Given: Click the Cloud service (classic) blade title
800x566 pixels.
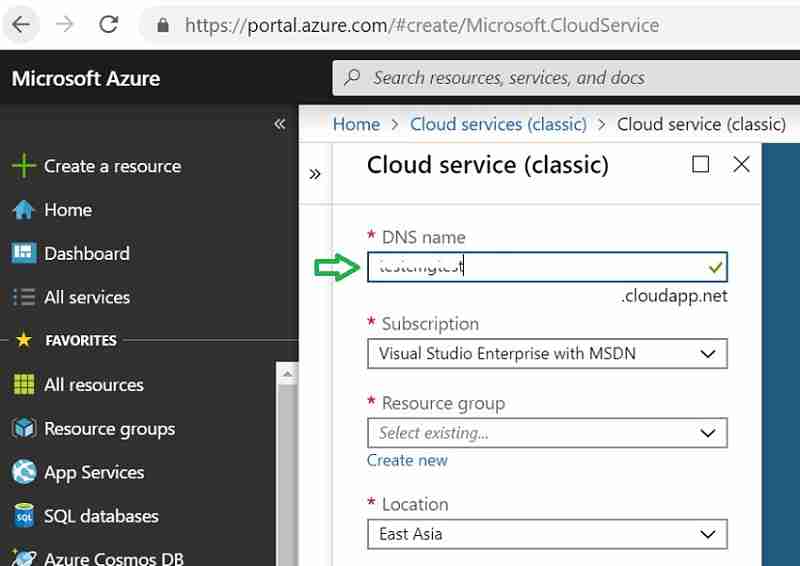Looking at the screenshot, I should (x=487, y=165).
